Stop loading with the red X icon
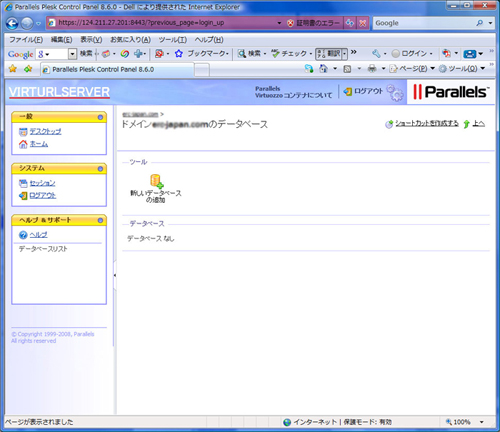The image size is (500, 432). 363,23
